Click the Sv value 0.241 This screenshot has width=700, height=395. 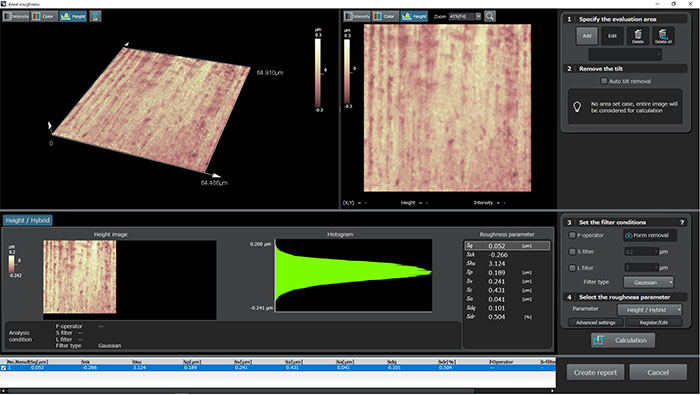pos(496,281)
